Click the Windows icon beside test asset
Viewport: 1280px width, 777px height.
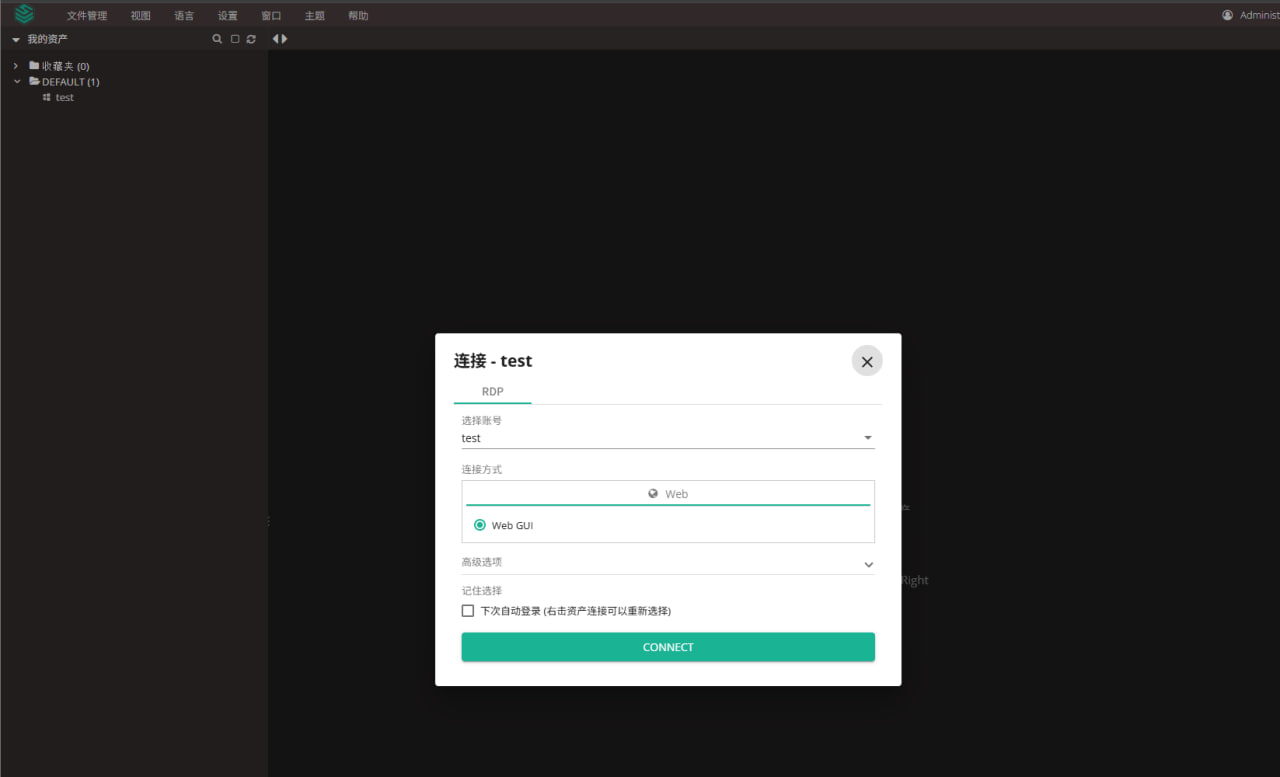(47, 97)
